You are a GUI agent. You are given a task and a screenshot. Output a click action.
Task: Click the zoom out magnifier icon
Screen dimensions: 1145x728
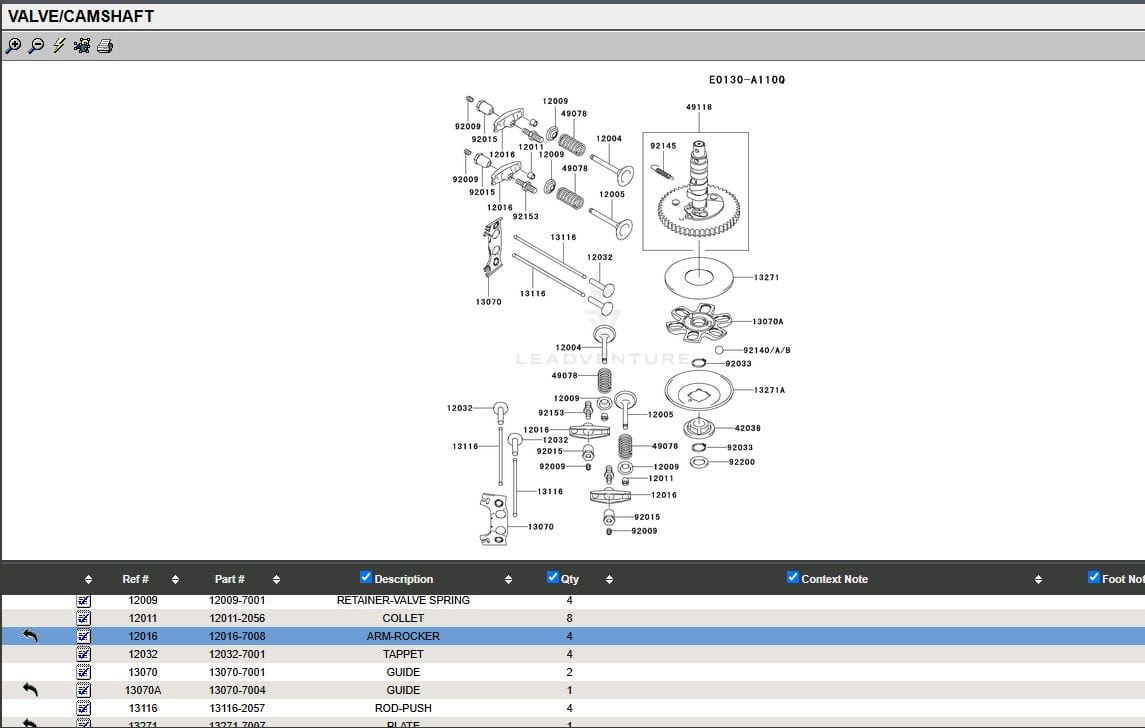tap(36, 46)
